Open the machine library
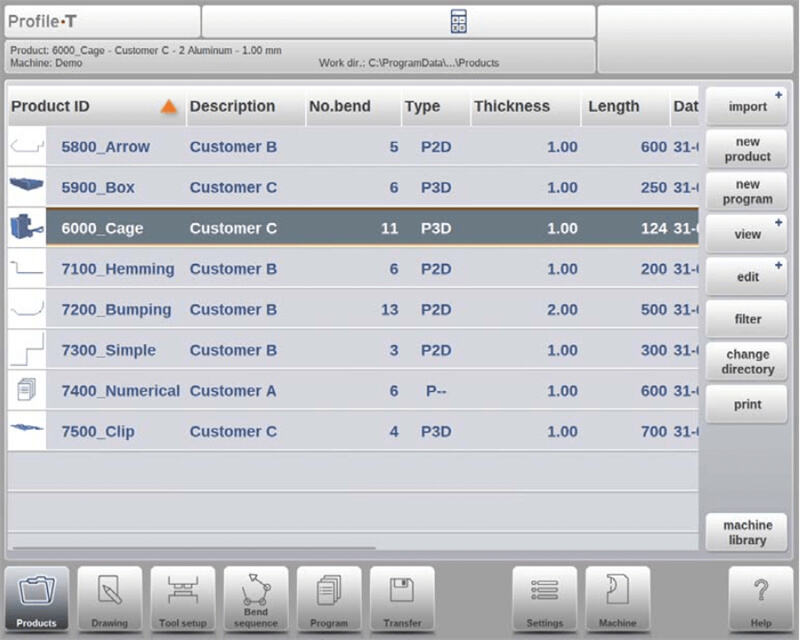 [747, 532]
